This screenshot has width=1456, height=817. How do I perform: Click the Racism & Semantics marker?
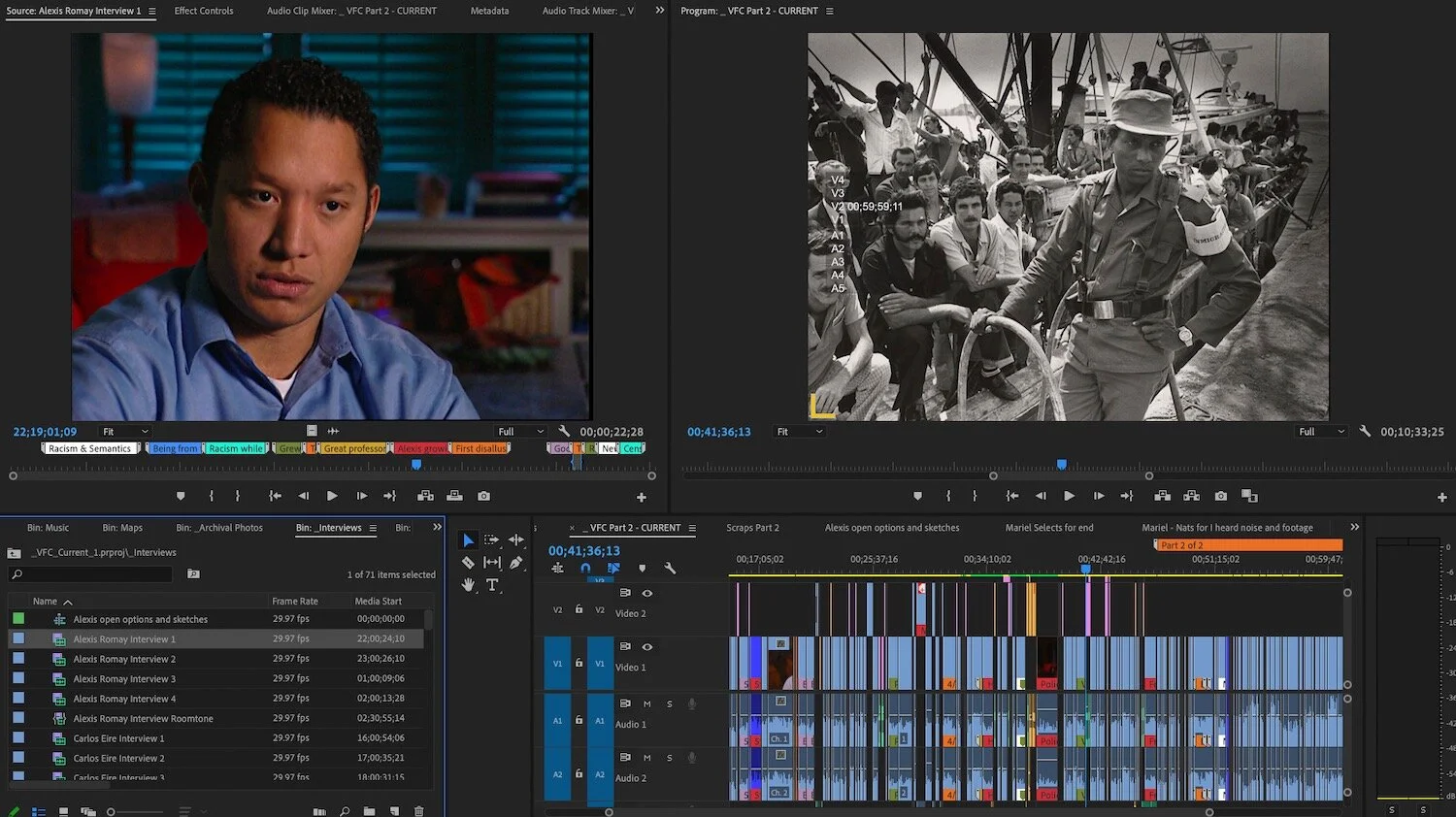pos(90,448)
